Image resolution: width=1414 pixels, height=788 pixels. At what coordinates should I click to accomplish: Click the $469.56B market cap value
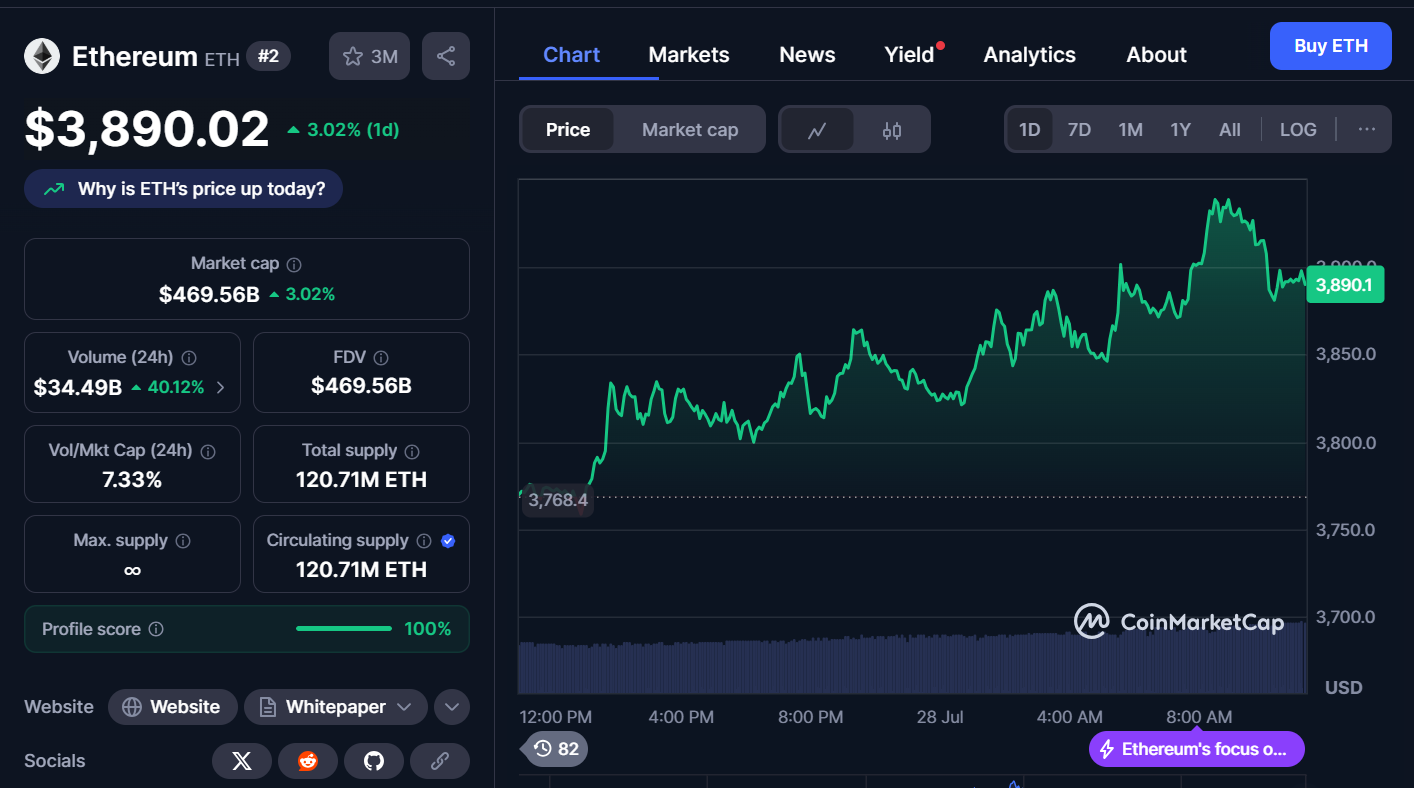tap(209, 294)
